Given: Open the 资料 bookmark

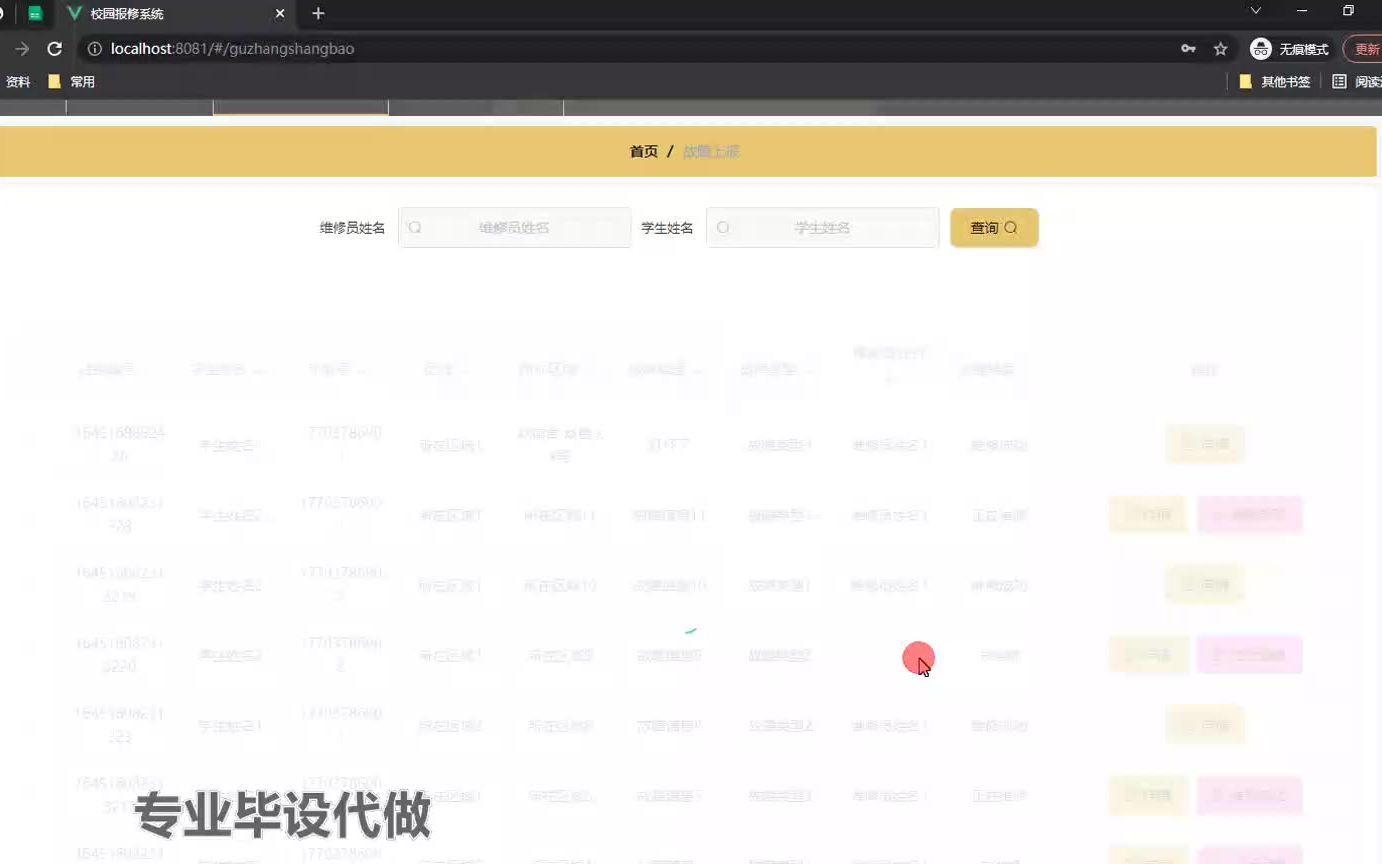Looking at the screenshot, I should pos(16,82).
